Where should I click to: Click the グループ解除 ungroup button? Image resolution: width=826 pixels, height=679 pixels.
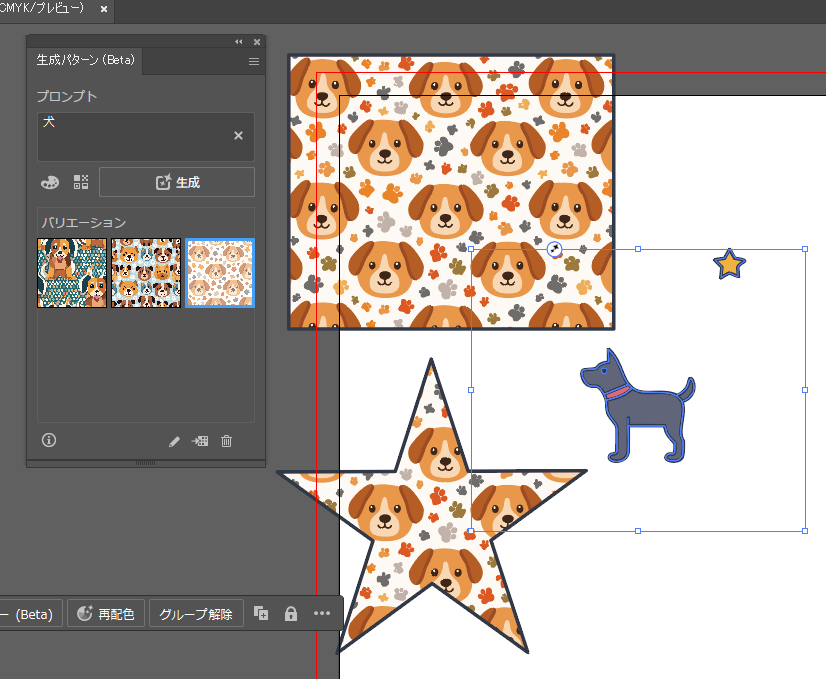196,614
